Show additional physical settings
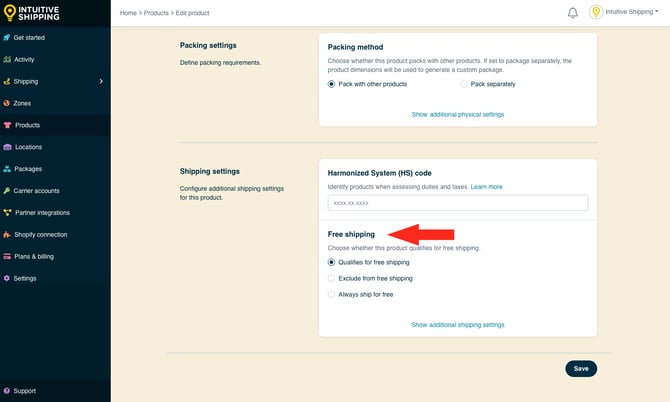The height and width of the screenshot is (402, 670). (457, 114)
